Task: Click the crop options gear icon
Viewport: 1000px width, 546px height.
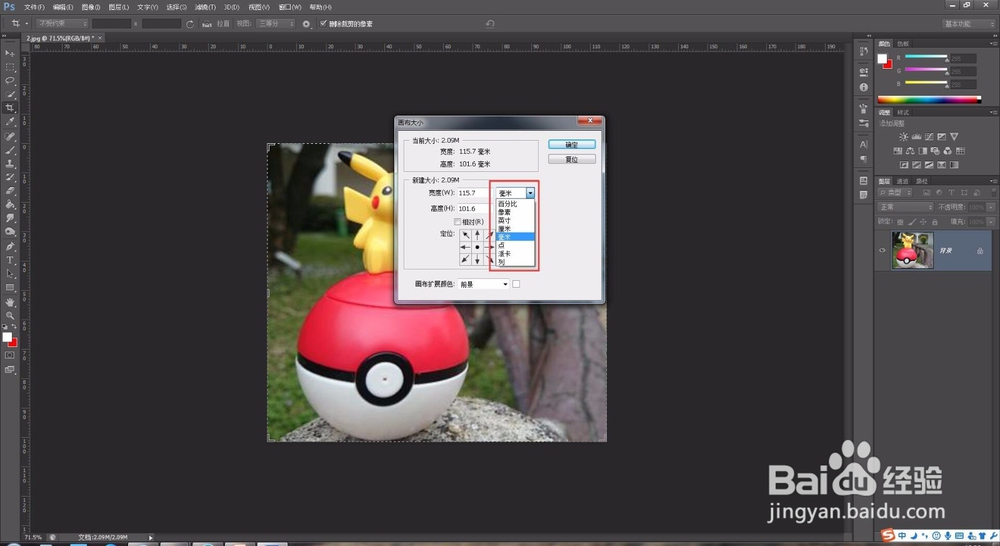Action: click(306, 24)
